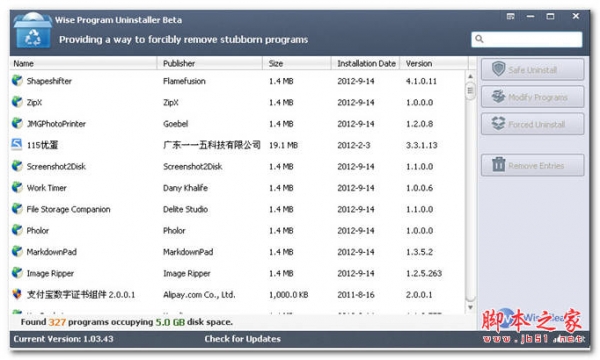Click the Pholor program icon

pyautogui.click(x=17, y=230)
